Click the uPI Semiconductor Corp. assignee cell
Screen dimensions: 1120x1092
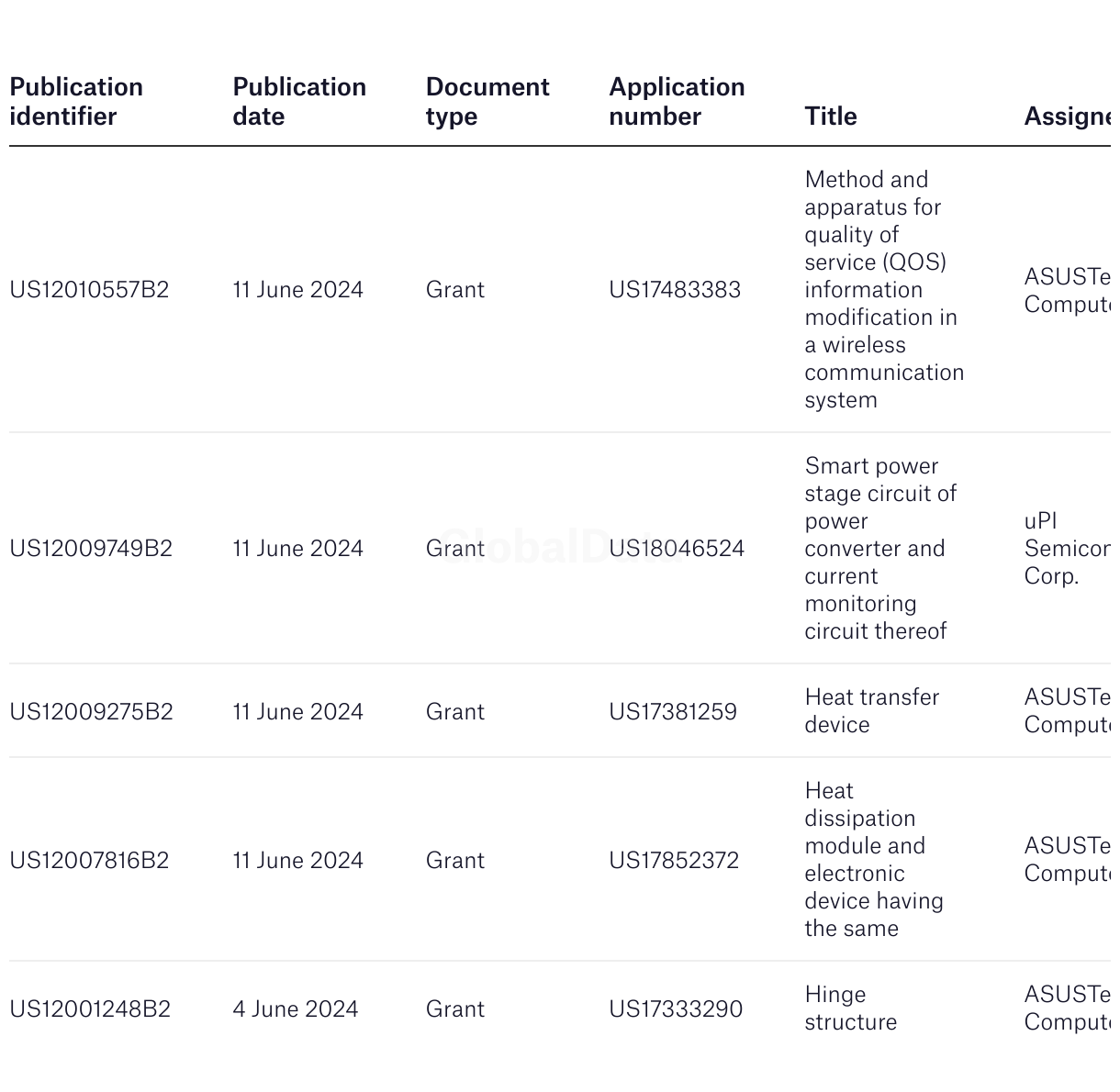[1067, 548]
